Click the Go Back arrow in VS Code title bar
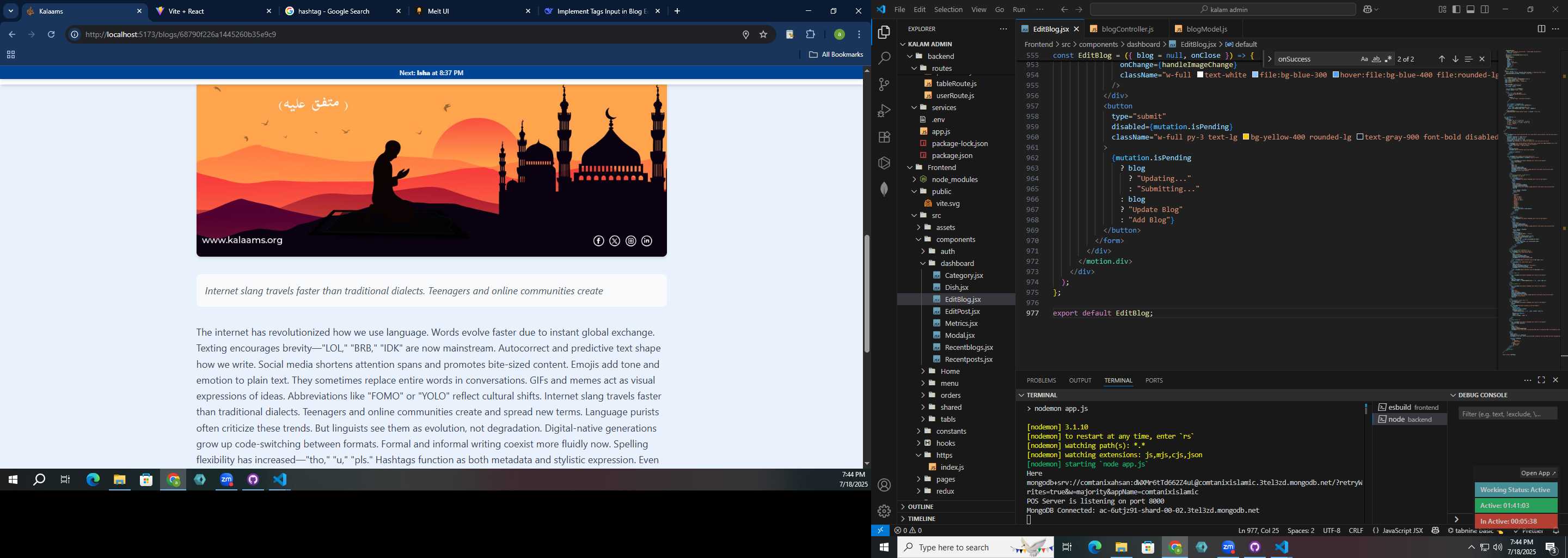1568x558 pixels. (1064, 9)
